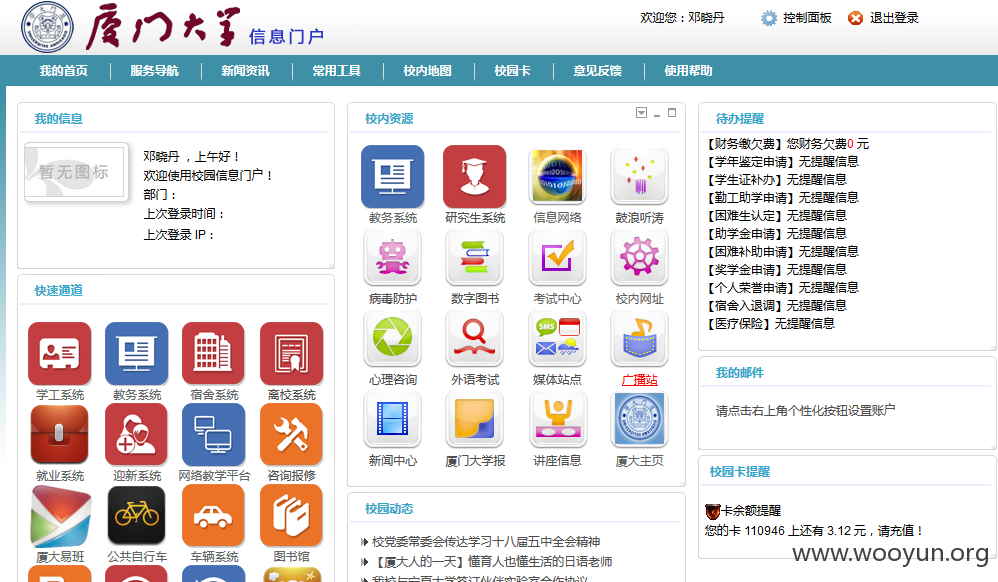Screen dimensions: 998x582
Task: Open 使用帮助 menu item
Action: [689, 71]
